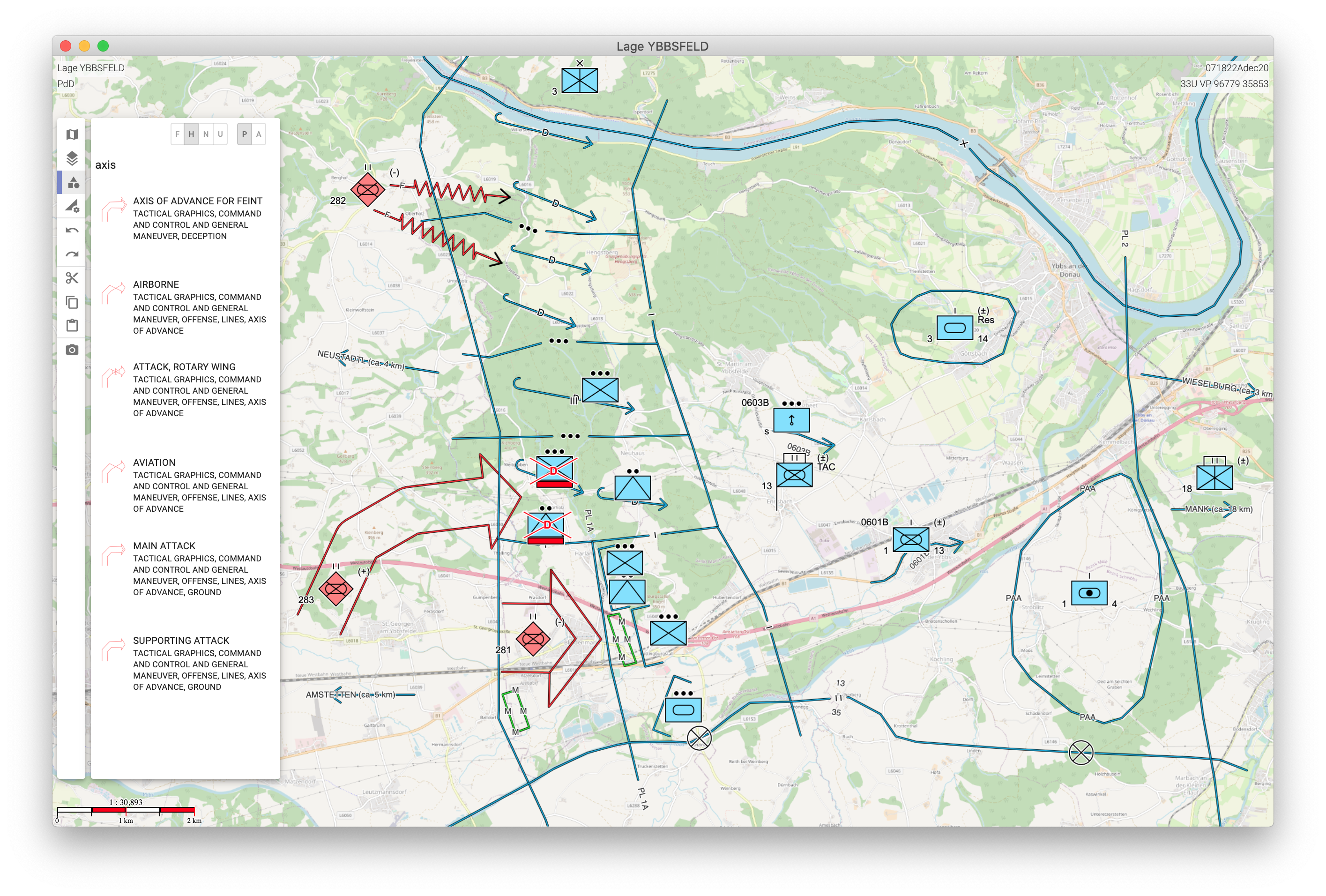
Task: Take a map snapshot with camera icon
Action: 72,350
